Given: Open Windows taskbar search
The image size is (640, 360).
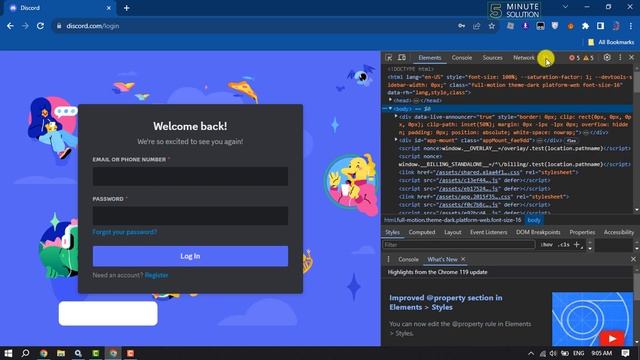Looking at the screenshot, I should click(x=25, y=353).
